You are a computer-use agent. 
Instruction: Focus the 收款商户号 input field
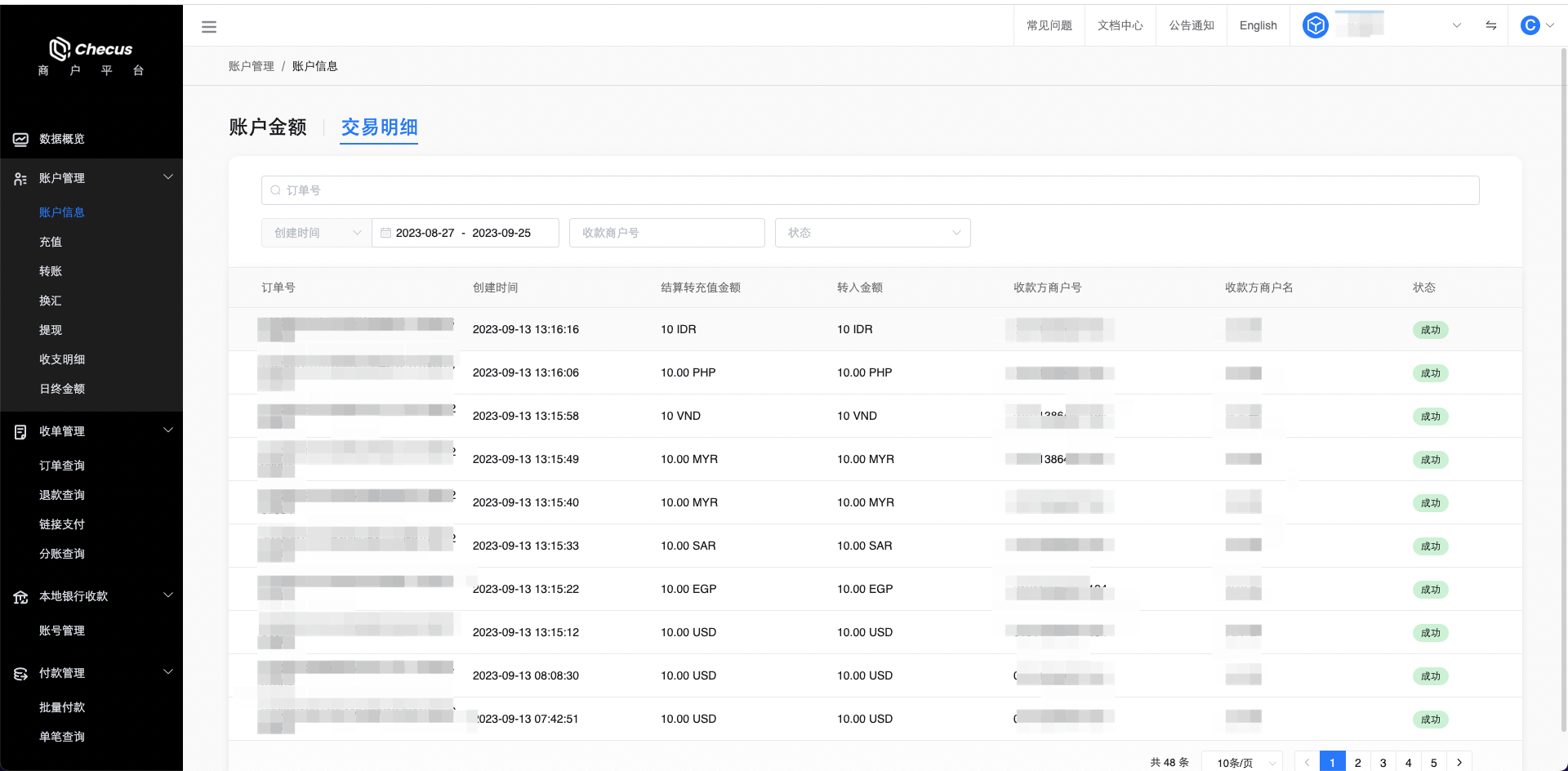coord(666,233)
